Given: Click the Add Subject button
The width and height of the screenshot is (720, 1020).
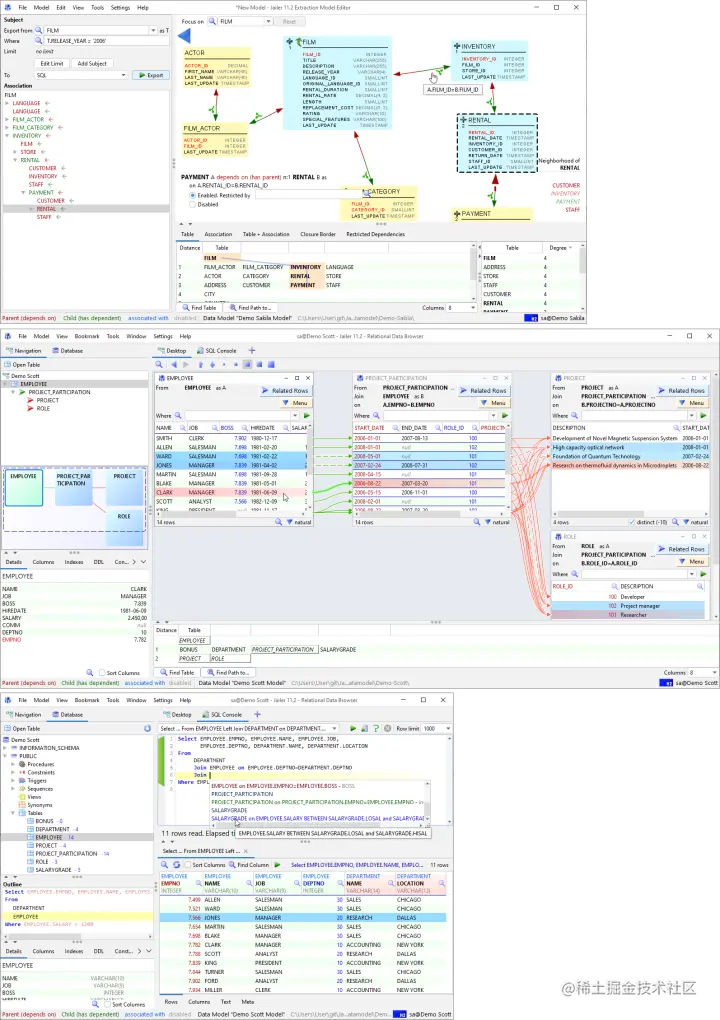Looking at the screenshot, I should tap(92, 64).
